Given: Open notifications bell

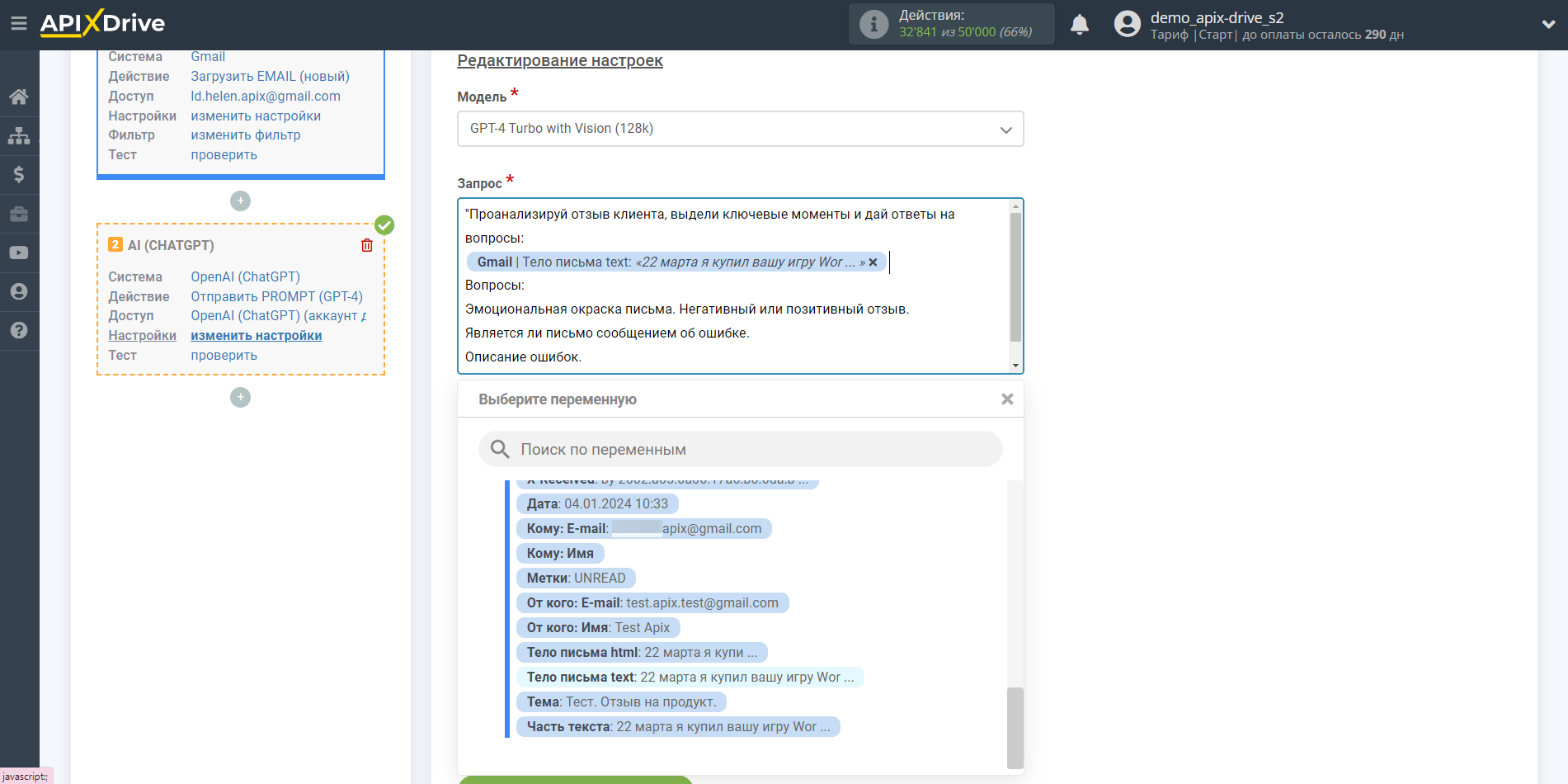Looking at the screenshot, I should click(1080, 24).
